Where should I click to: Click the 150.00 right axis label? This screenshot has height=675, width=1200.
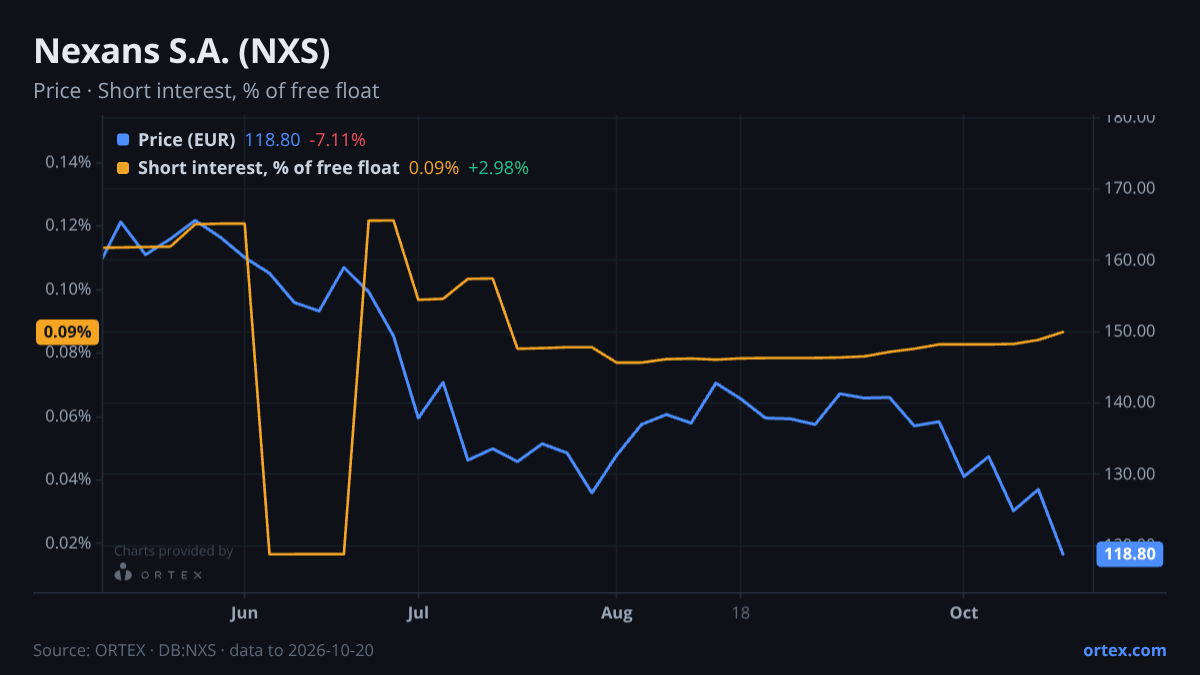coord(1130,331)
